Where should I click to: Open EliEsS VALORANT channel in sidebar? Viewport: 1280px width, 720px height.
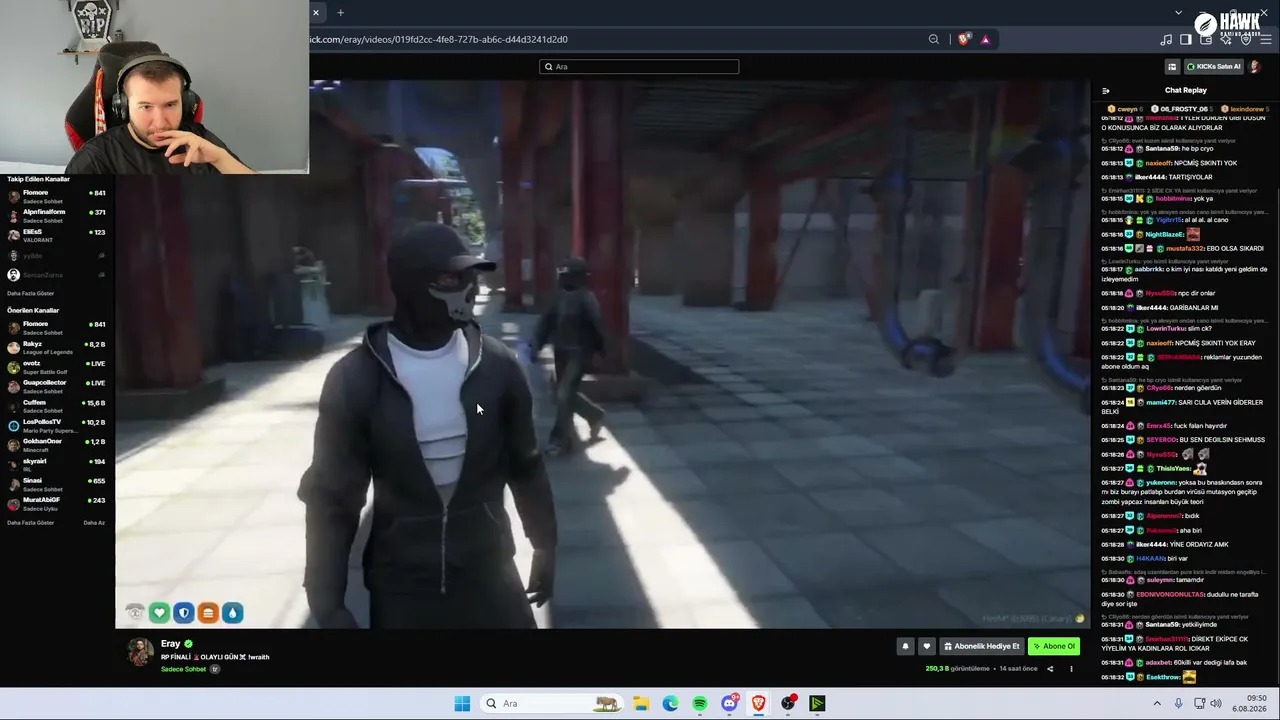[x=57, y=235]
